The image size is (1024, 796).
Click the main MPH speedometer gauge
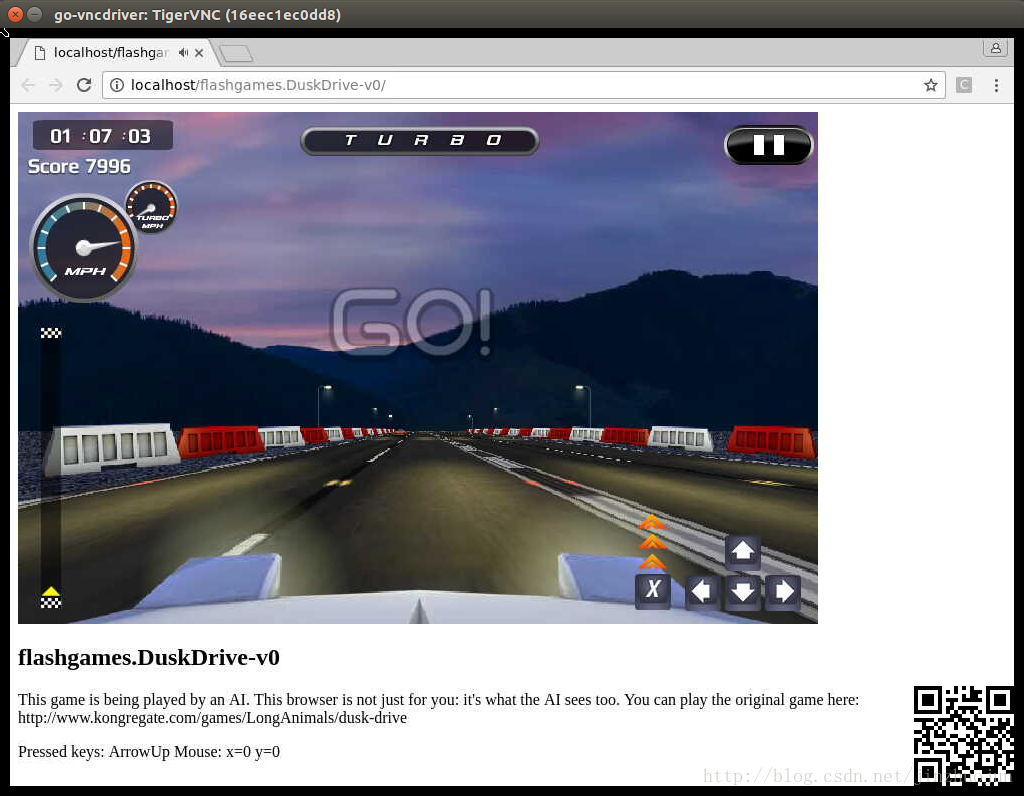tap(84, 248)
